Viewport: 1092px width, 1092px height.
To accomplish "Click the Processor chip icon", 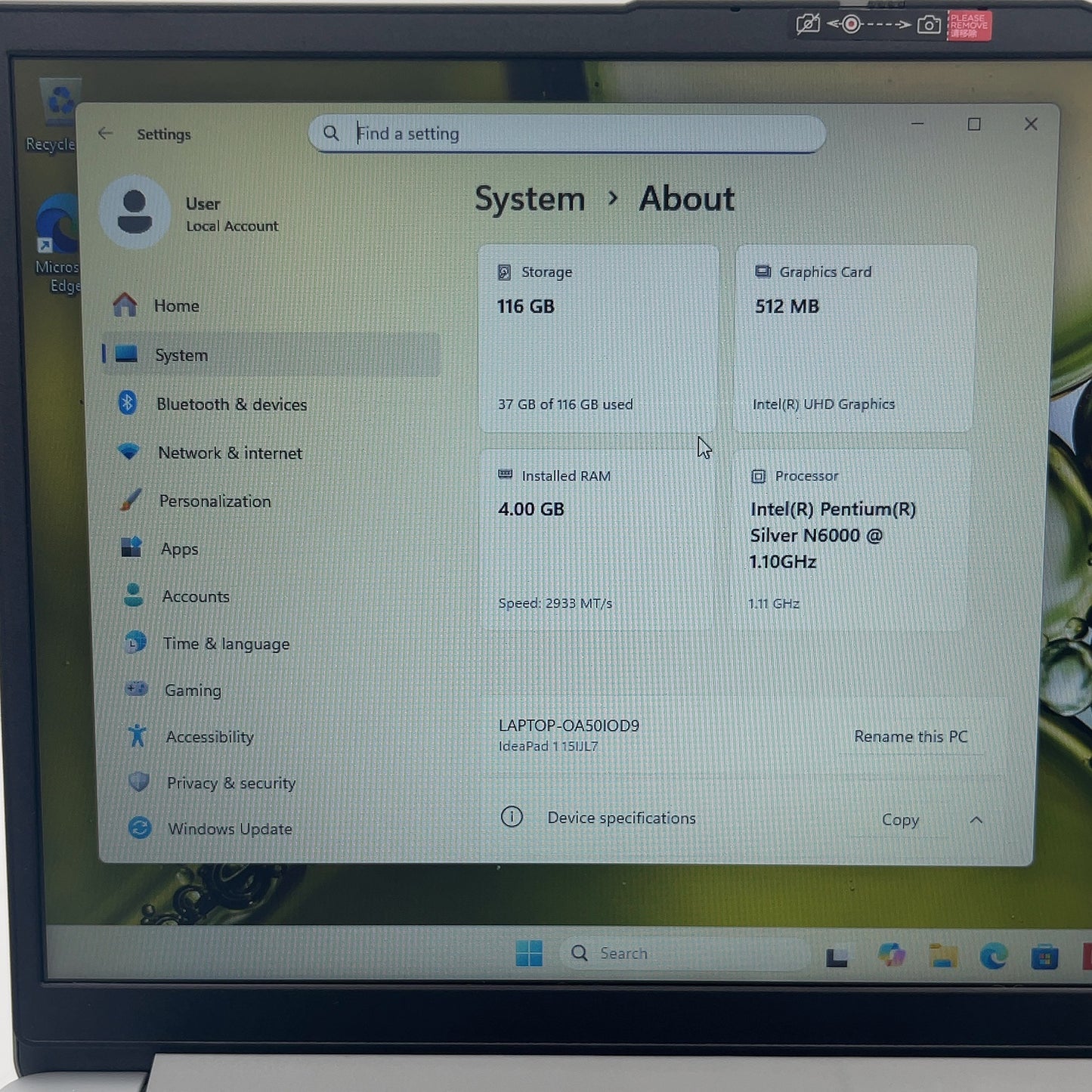I will point(758,476).
